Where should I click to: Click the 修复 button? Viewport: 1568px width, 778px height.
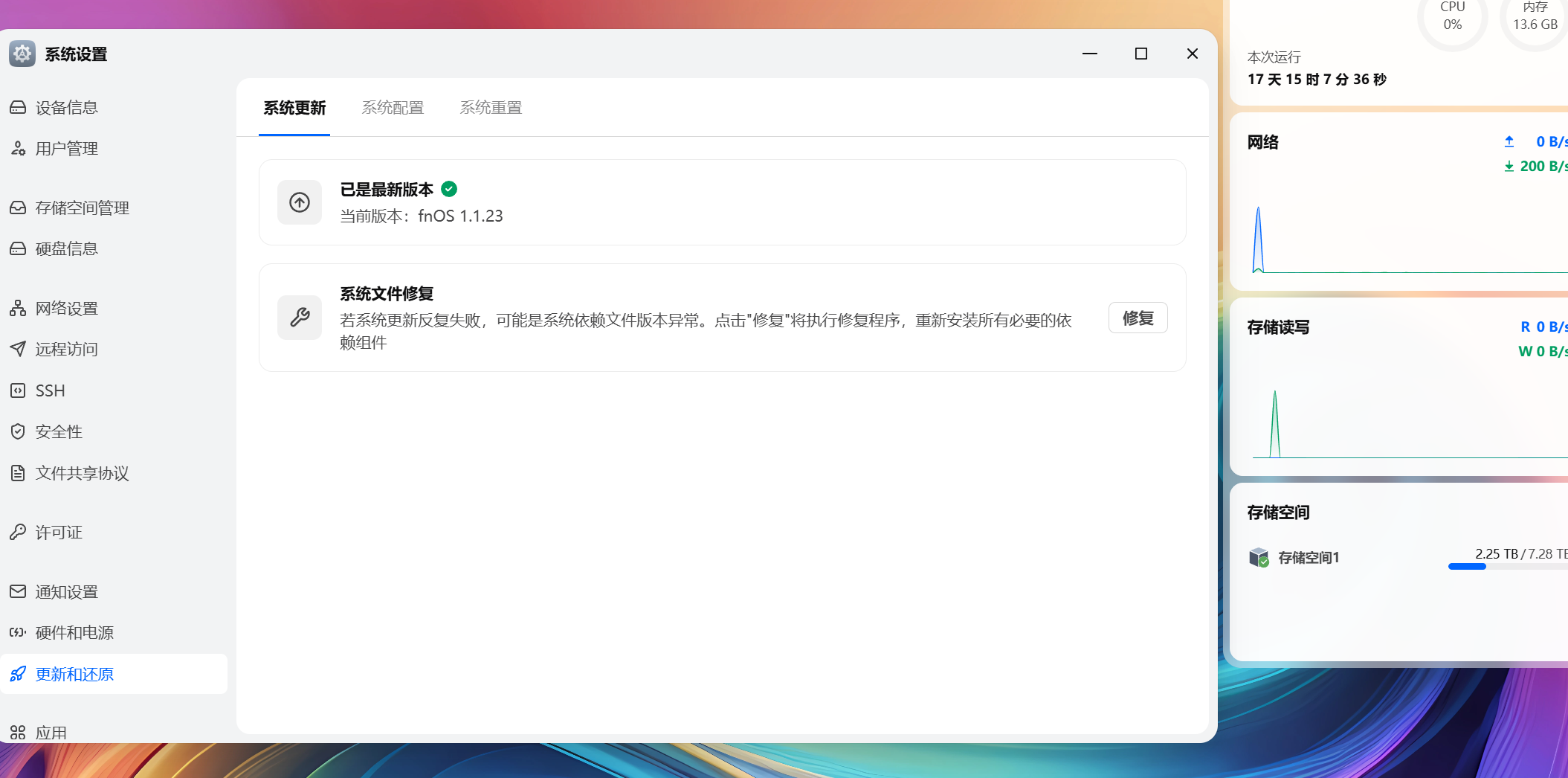click(1138, 318)
